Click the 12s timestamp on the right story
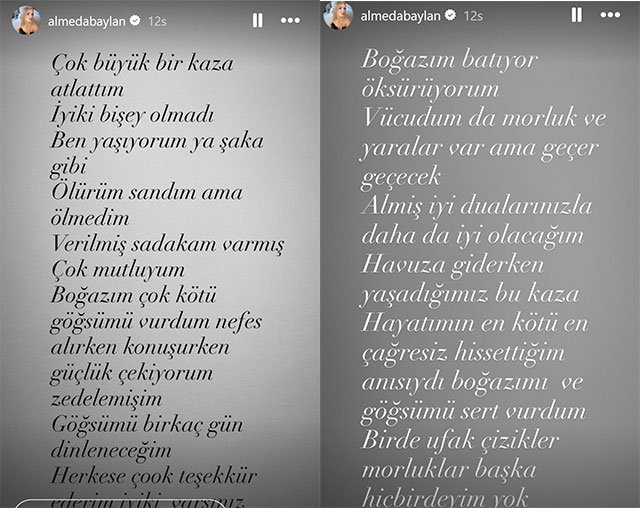The width and height of the screenshot is (640, 508). click(473, 16)
